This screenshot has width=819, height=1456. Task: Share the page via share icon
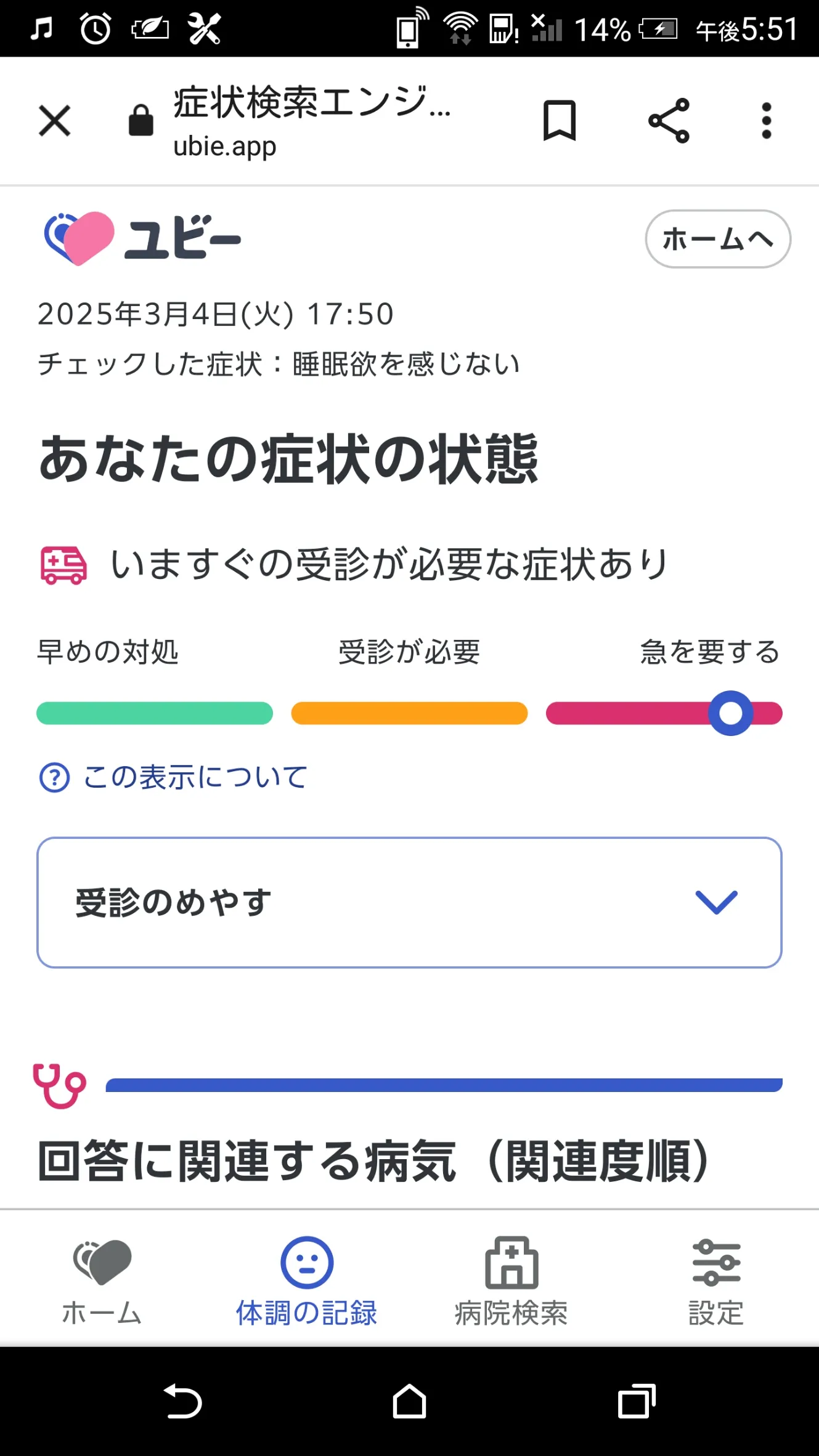(x=669, y=120)
